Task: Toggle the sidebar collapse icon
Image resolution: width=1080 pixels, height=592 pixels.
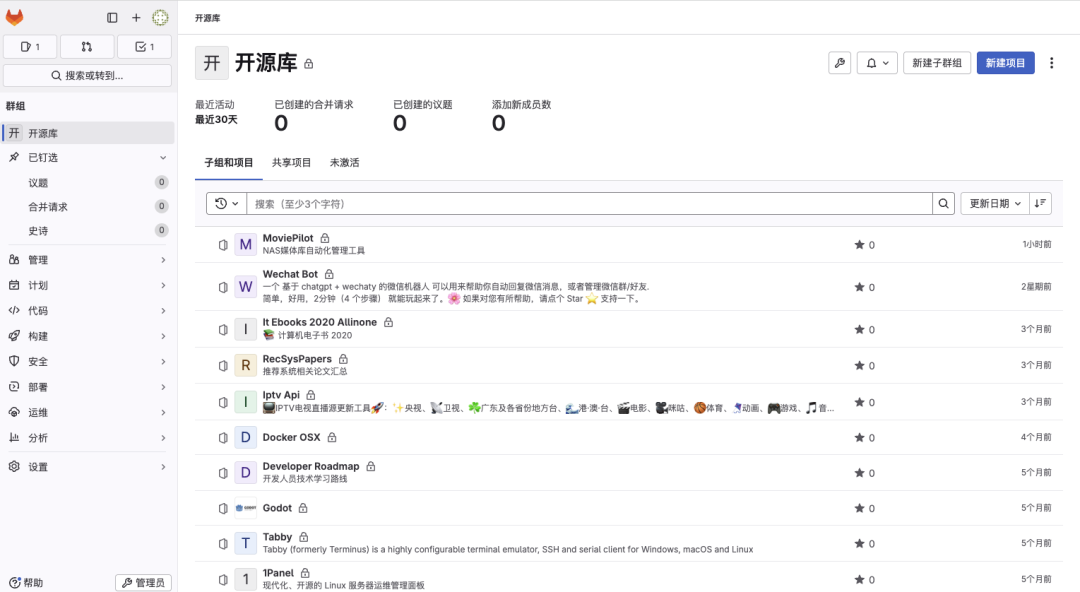Action: pyautogui.click(x=112, y=18)
